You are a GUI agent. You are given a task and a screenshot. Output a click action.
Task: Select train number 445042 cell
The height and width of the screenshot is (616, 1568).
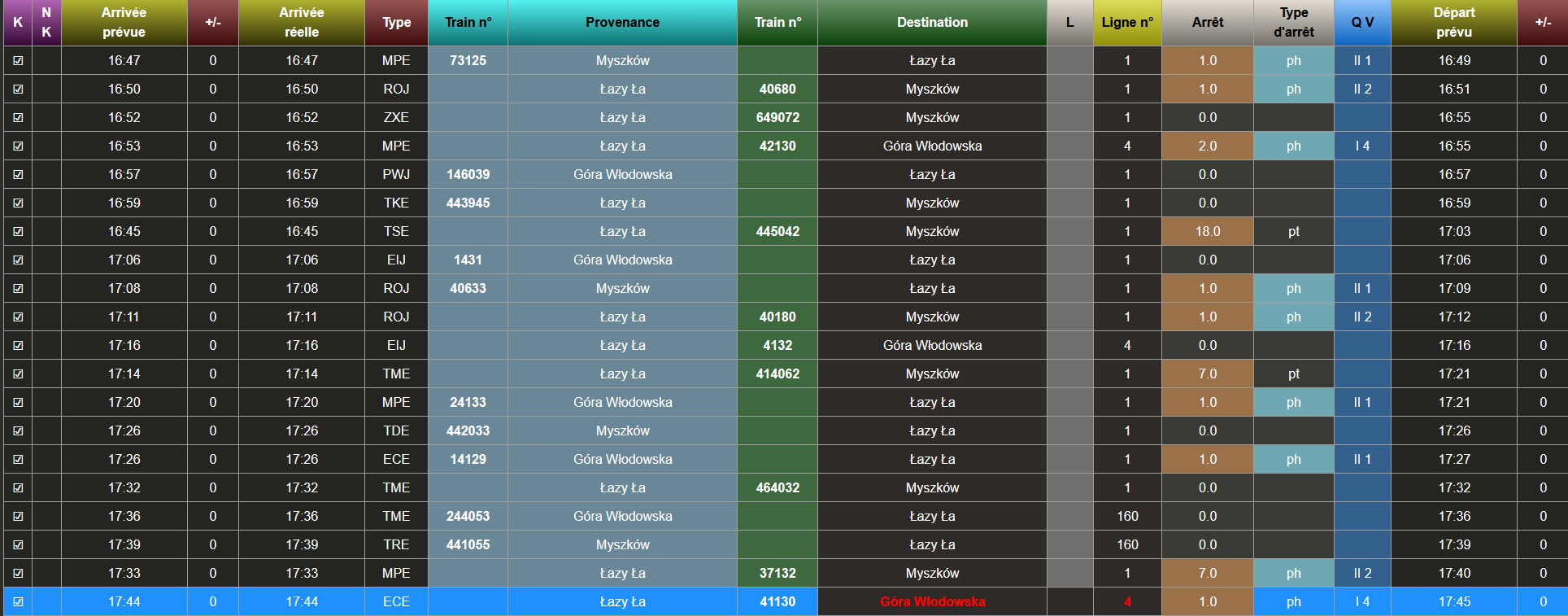(777, 232)
